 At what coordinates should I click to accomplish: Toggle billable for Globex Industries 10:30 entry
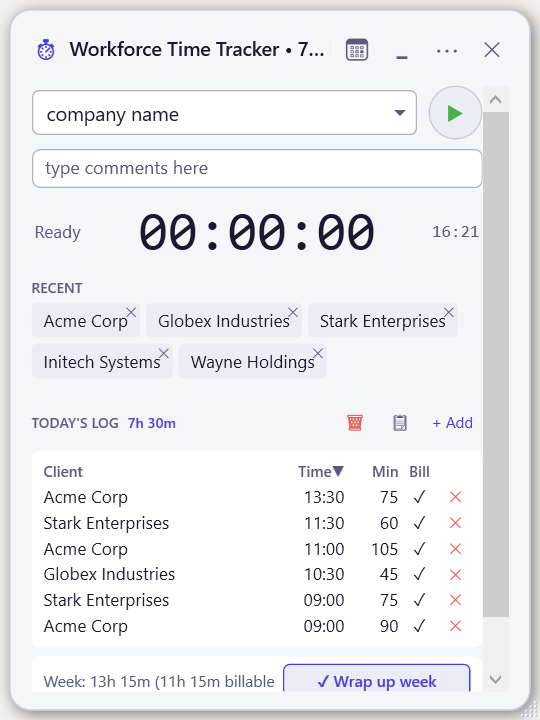(x=419, y=574)
